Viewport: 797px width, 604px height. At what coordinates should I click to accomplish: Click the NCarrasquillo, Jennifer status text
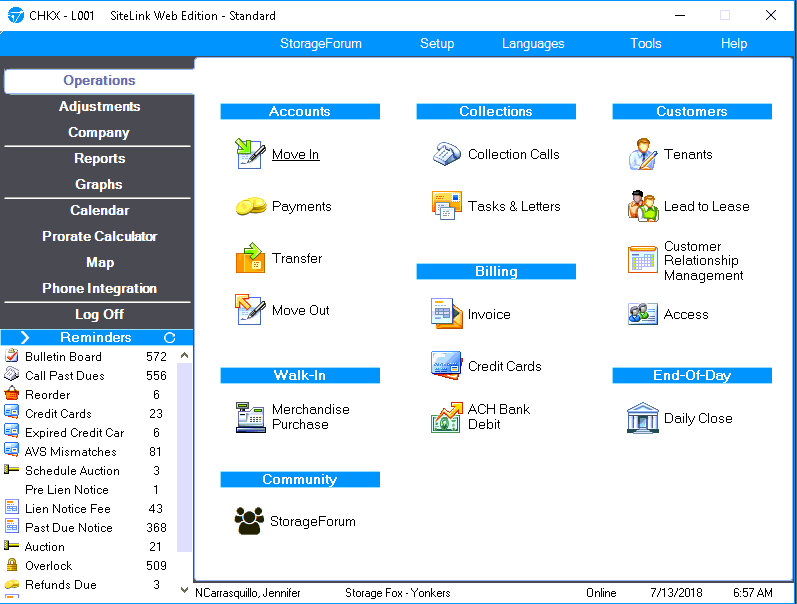(x=248, y=593)
